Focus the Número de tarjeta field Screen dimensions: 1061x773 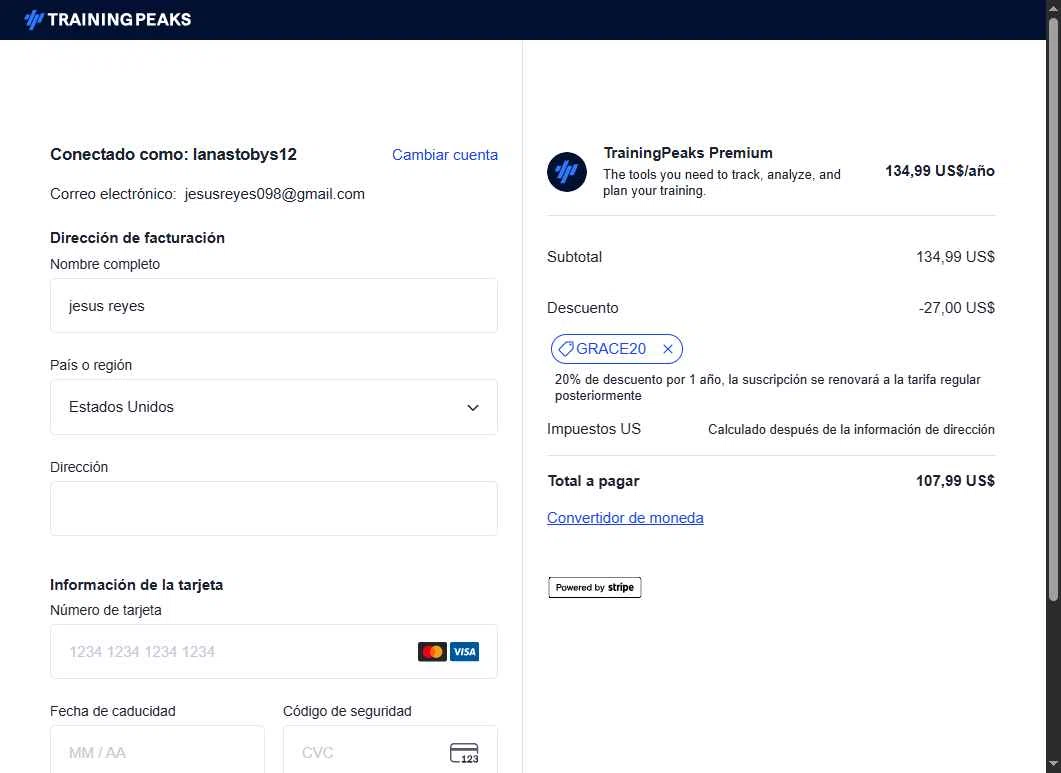coord(274,652)
